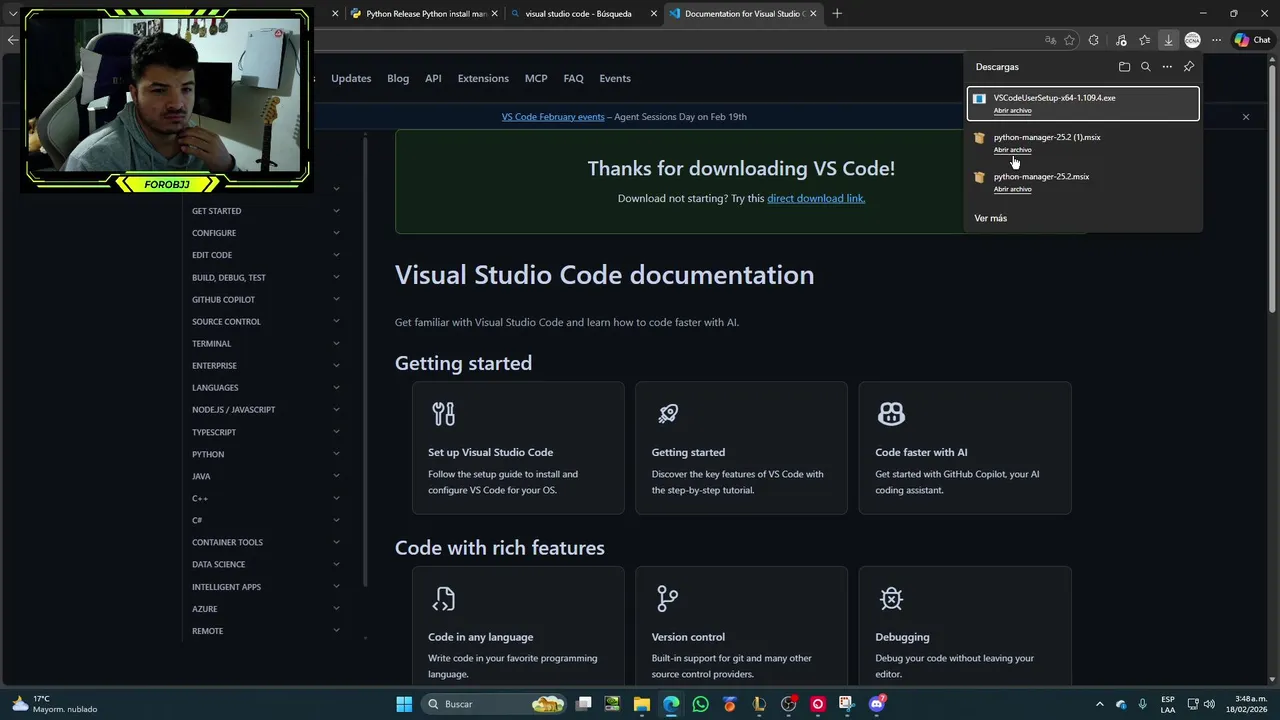Screen dimensions: 1280x720
Task: Open Discord from taskbar
Action: [877, 704]
